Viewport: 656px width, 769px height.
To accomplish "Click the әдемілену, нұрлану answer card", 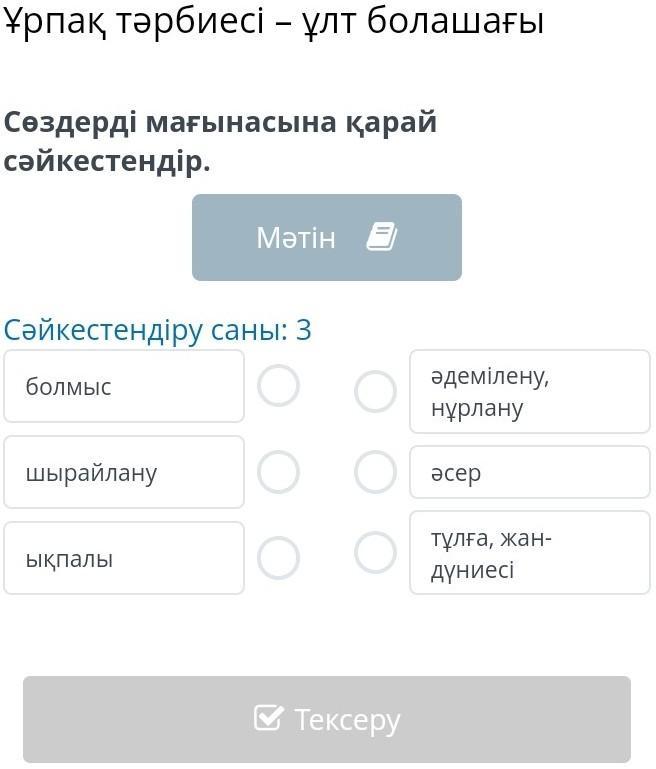I will point(529,391).
